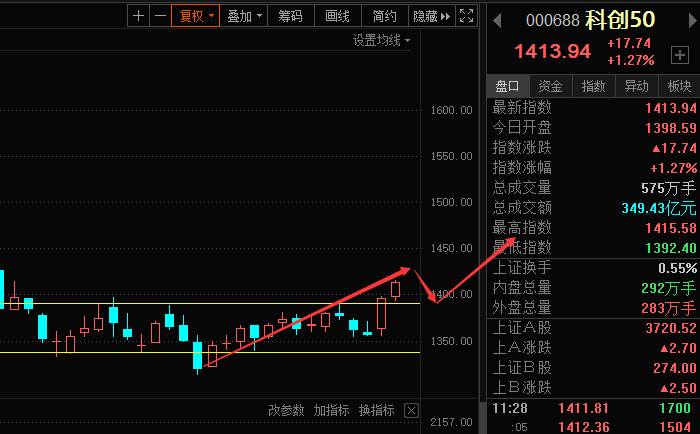Switch to 简约 view
Viewport: 700px width, 434px height.
[384, 16]
